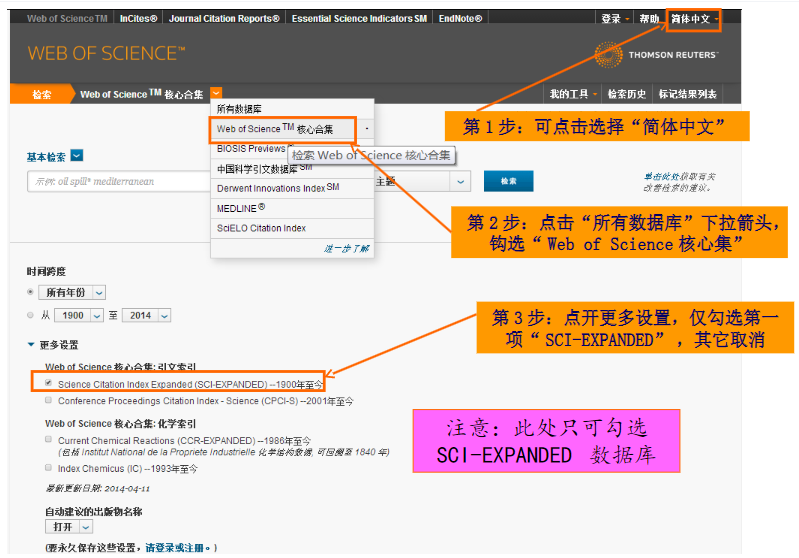This screenshot has width=799, height=558.
Task: Click the orange 检索 breadcrumb arrow
Action: pos(42,95)
